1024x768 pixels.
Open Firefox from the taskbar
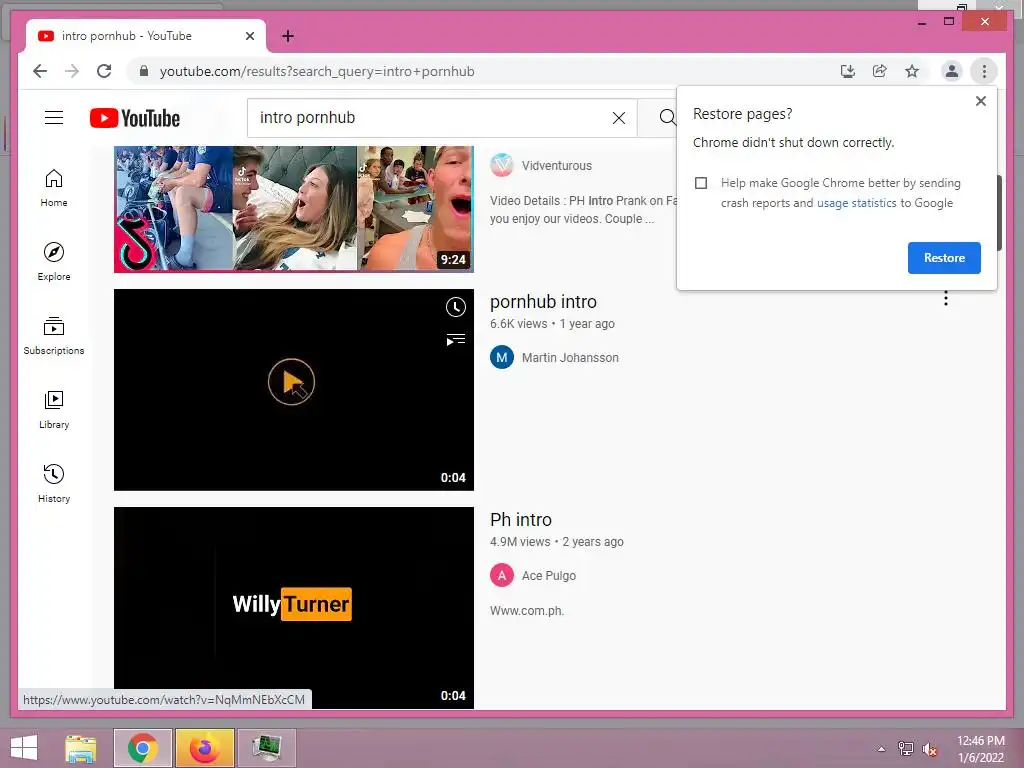(x=205, y=748)
